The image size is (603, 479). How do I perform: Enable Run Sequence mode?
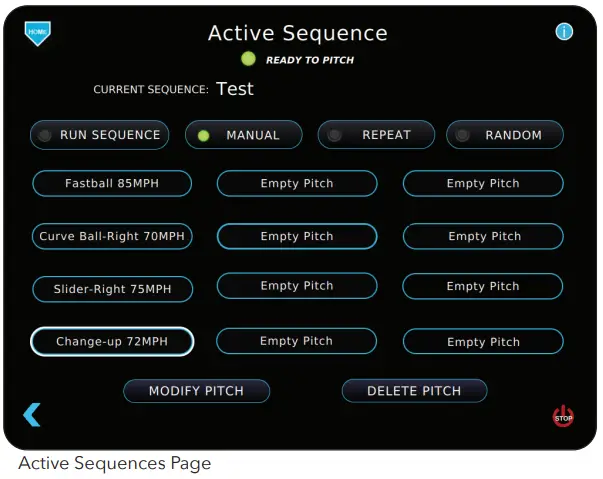(x=99, y=135)
